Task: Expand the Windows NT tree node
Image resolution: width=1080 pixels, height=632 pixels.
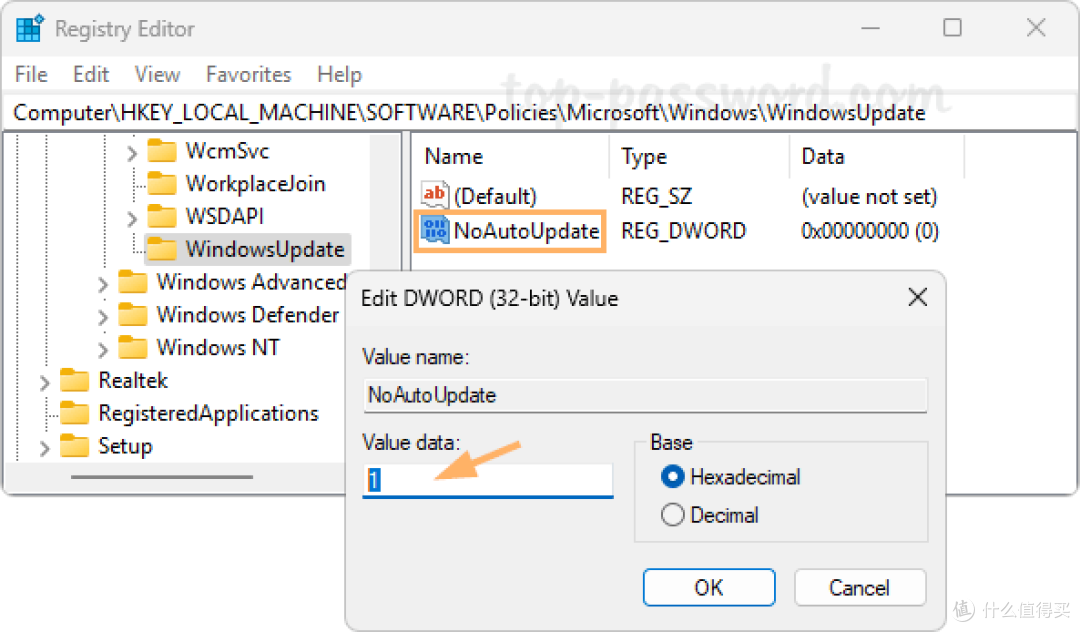Action: tap(103, 349)
